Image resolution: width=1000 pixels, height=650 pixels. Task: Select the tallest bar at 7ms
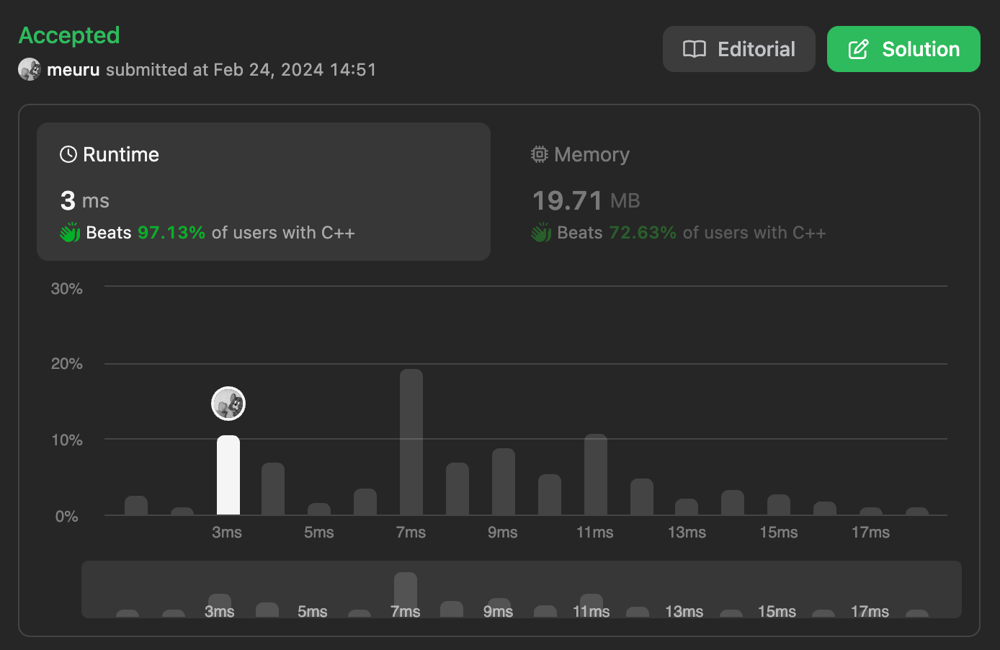(411, 442)
